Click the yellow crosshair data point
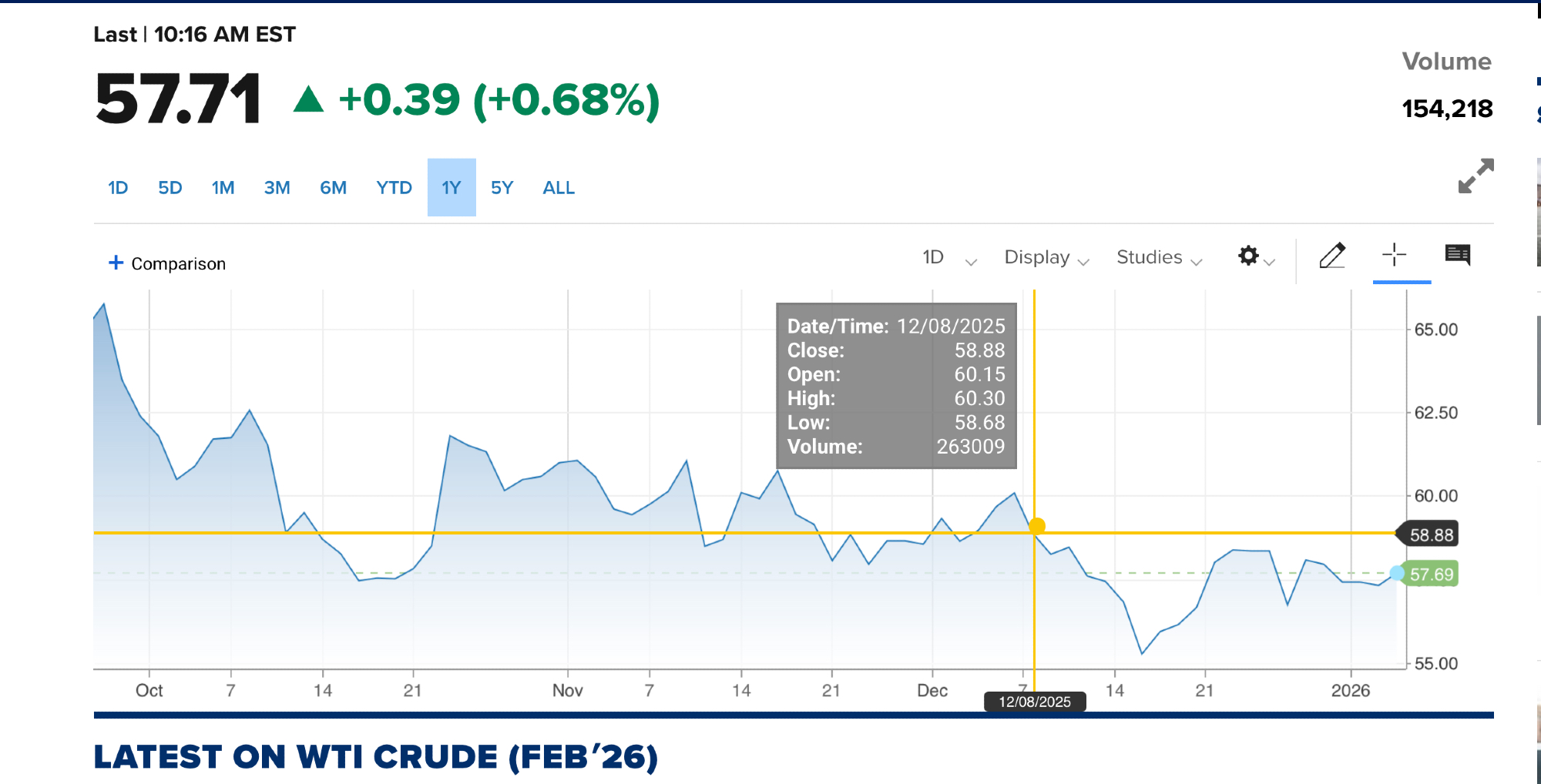The width and height of the screenshot is (1541, 784). (x=1037, y=526)
